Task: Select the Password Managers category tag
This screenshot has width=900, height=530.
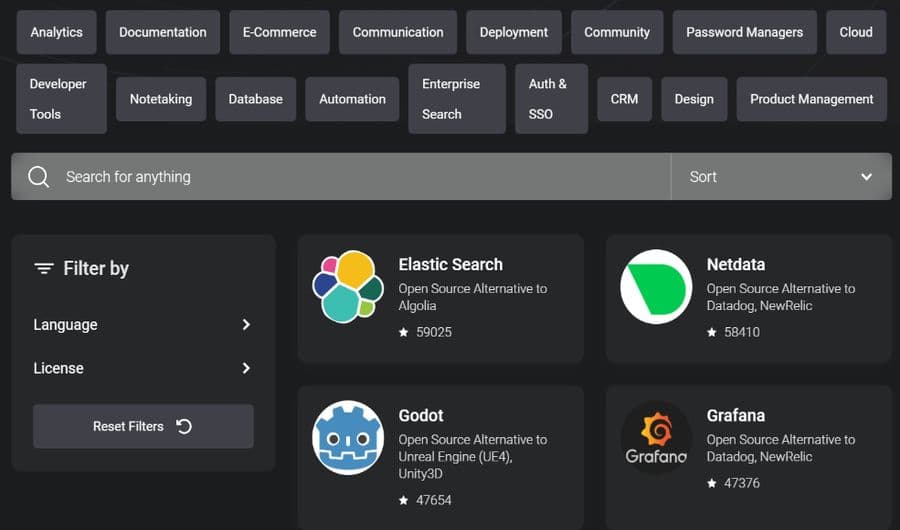Action: click(744, 32)
